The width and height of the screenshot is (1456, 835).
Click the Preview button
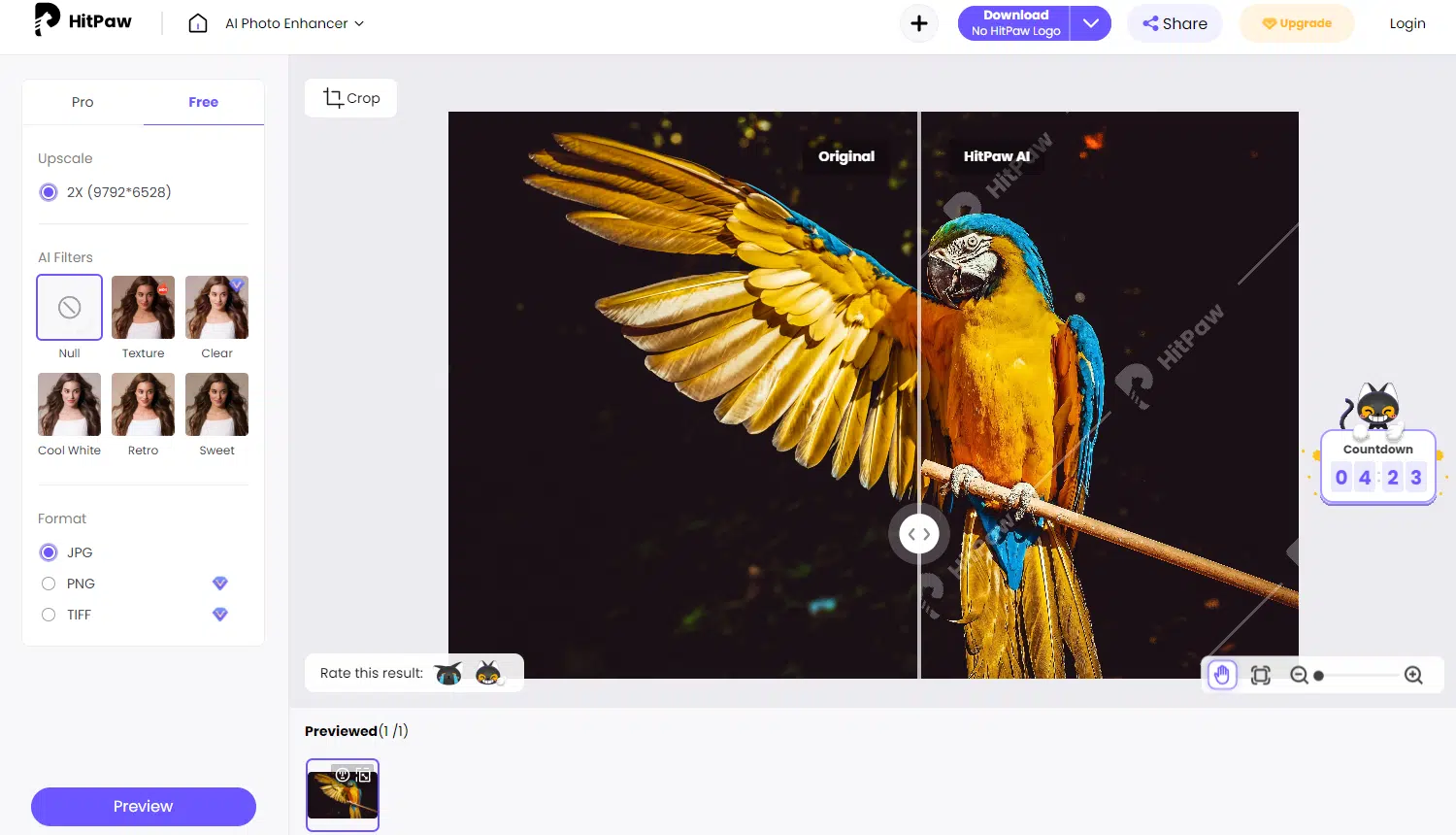144,806
